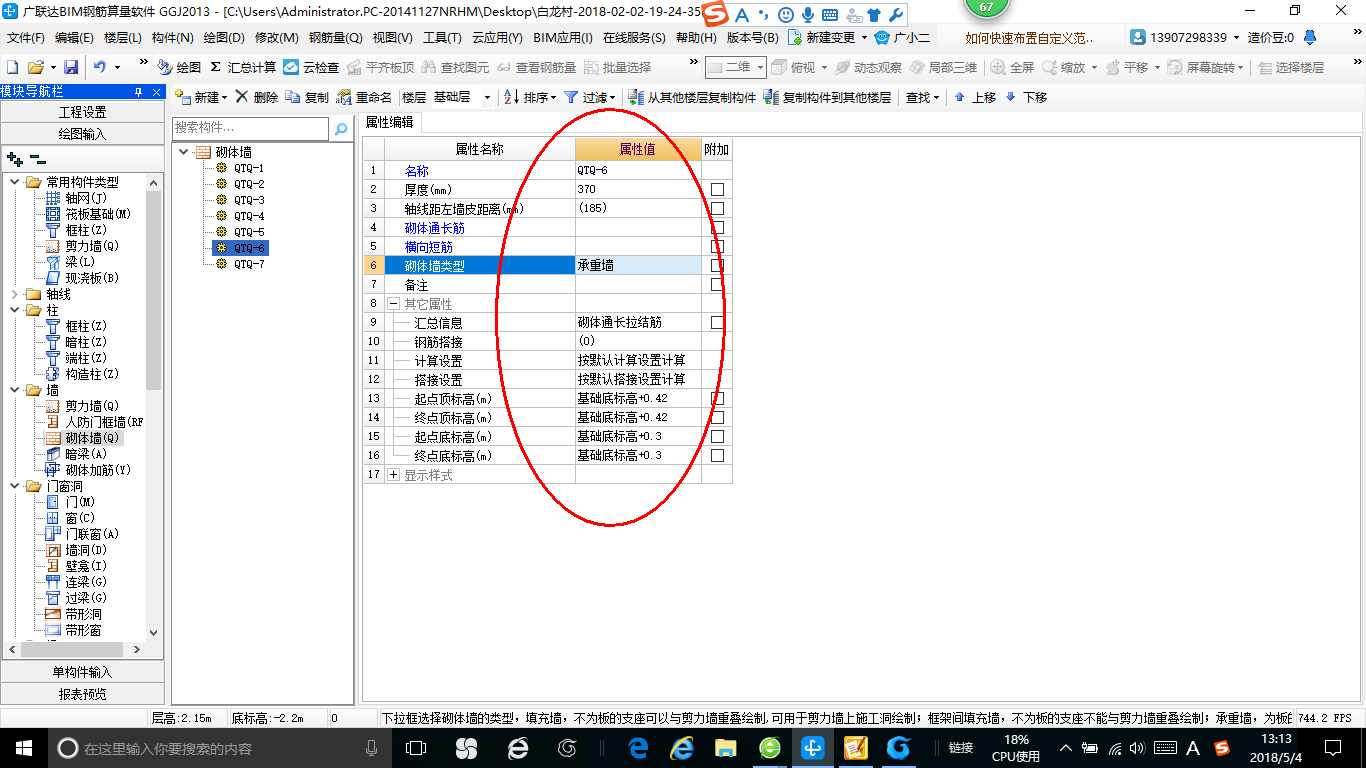Image resolution: width=1366 pixels, height=768 pixels.
Task: Open the 文件(F) menu
Action: point(26,37)
